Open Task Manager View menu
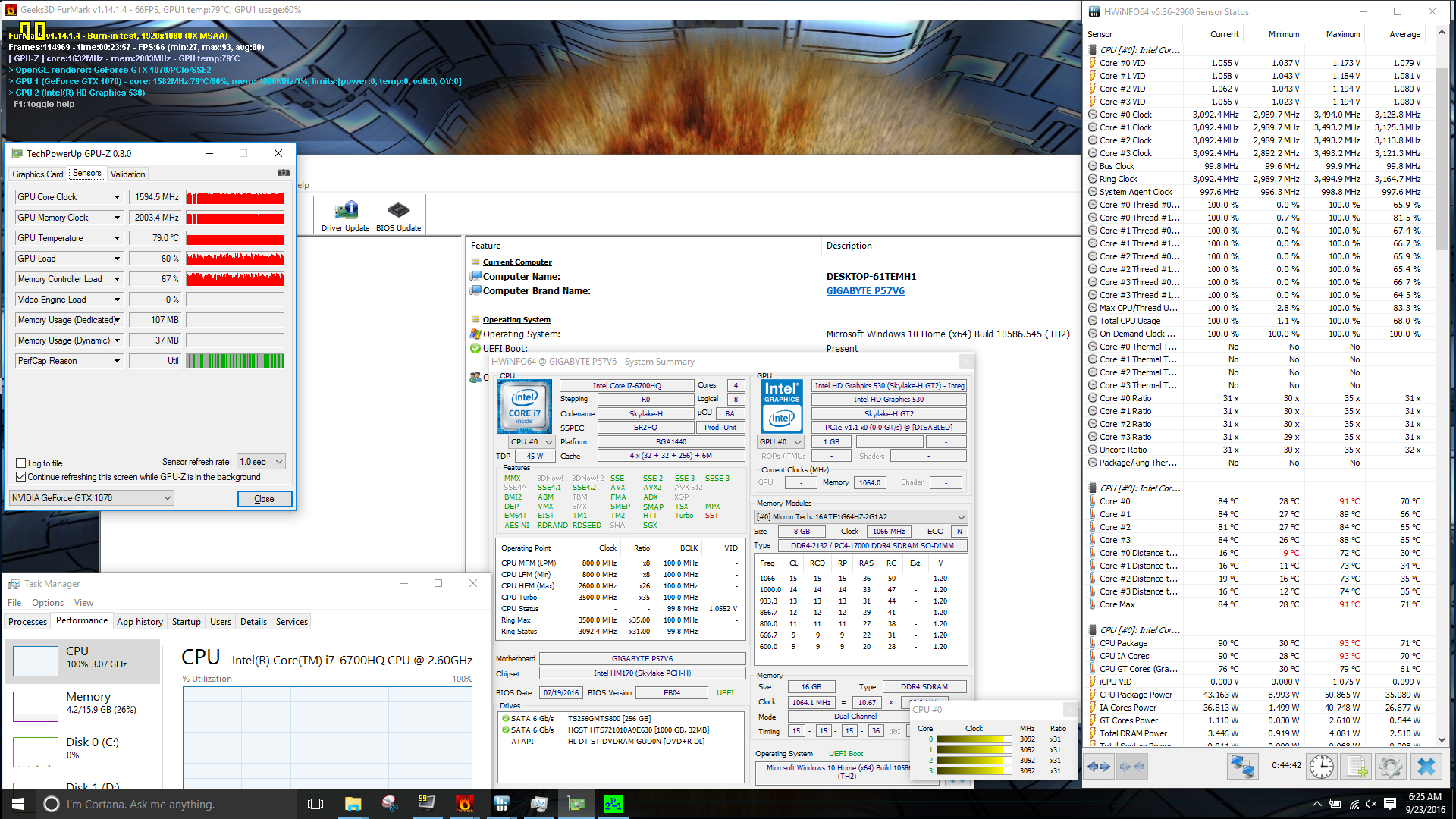 83,603
